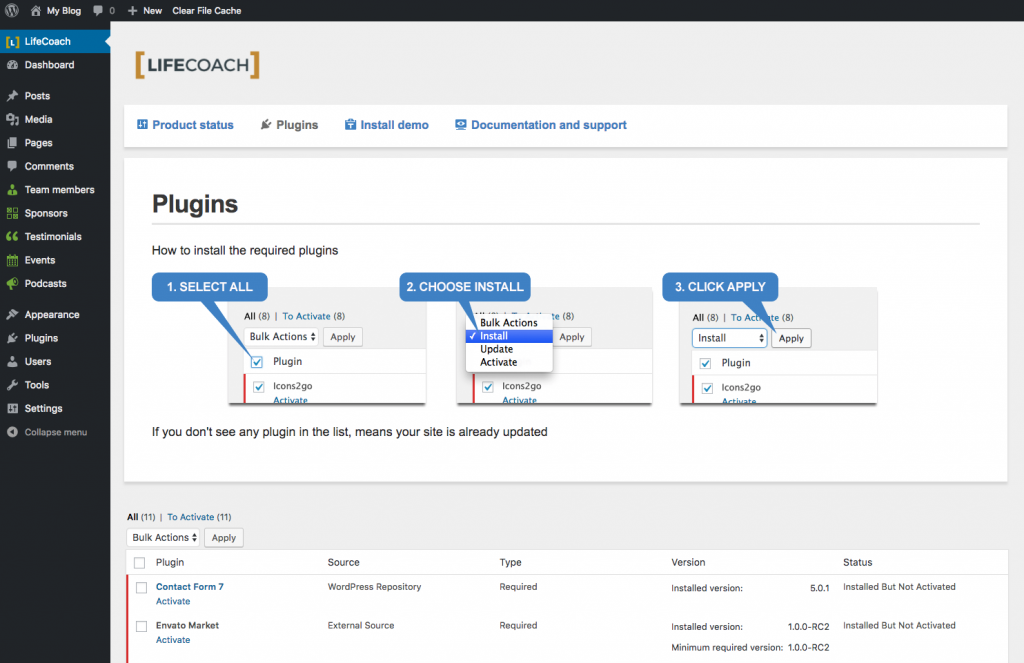
Task: Click Activate under Contact Form 7
Action: 173,601
